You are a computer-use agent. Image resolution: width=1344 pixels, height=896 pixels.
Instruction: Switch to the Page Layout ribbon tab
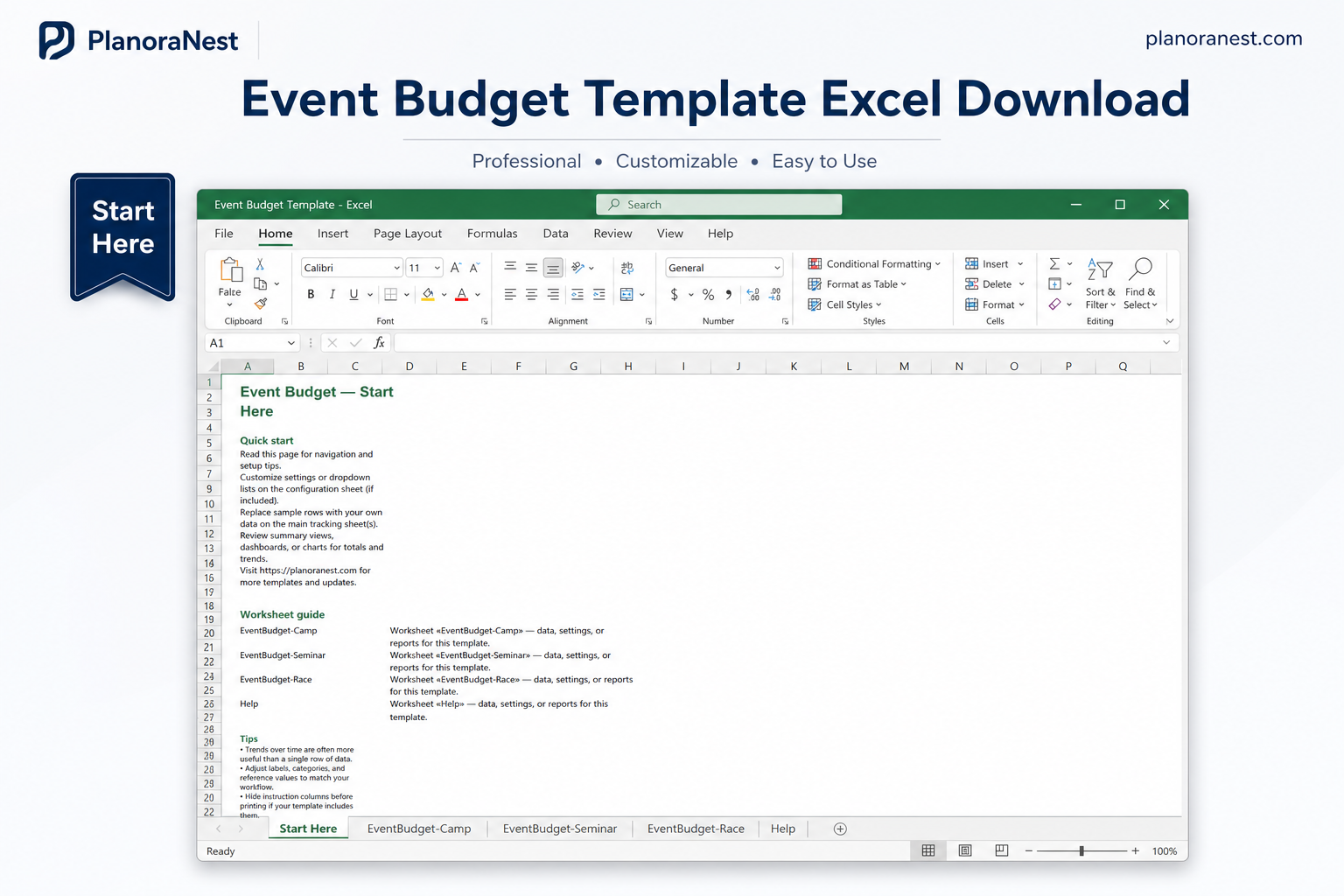click(x=408, y=234)
